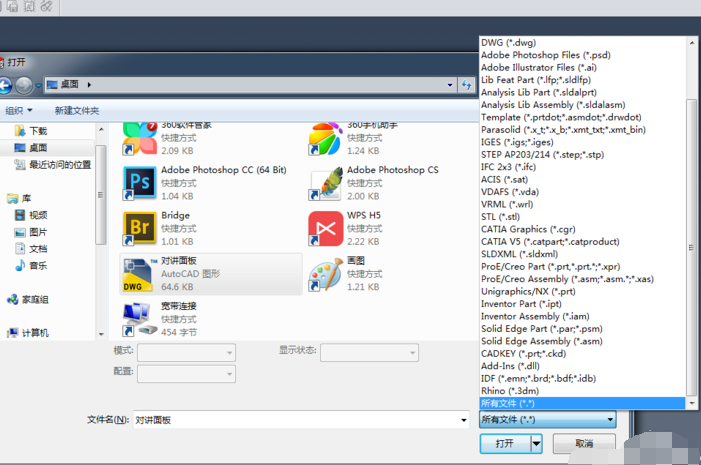Choose Rhino (*.3dm) file type

coord(583,391)
